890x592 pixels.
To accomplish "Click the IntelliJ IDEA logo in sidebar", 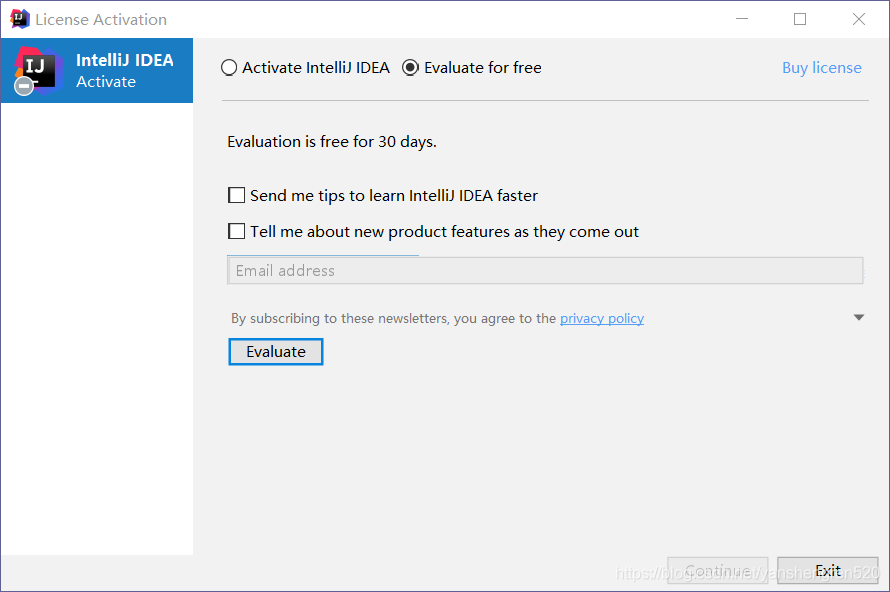I will [38, 68].
